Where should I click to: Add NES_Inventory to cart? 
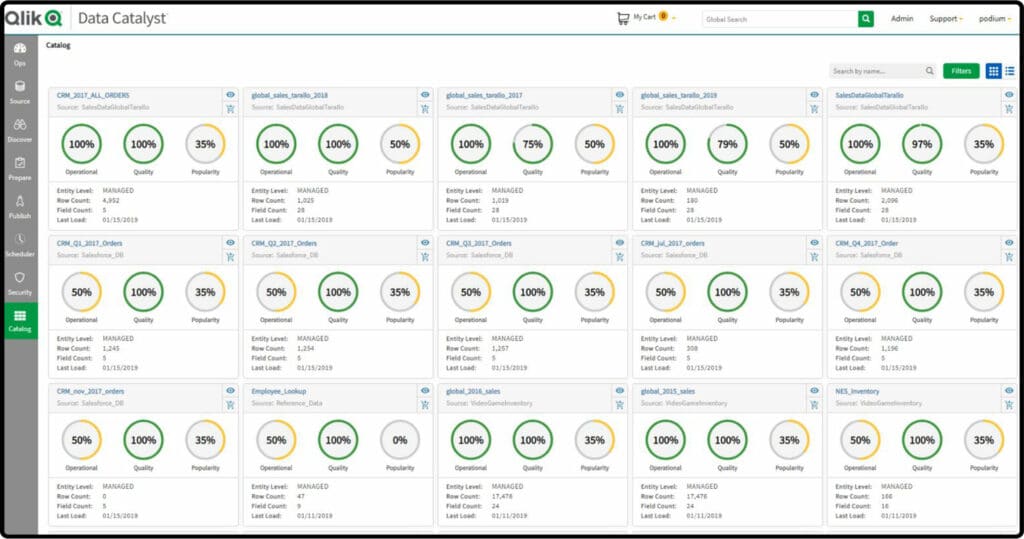coord(1009,405)
